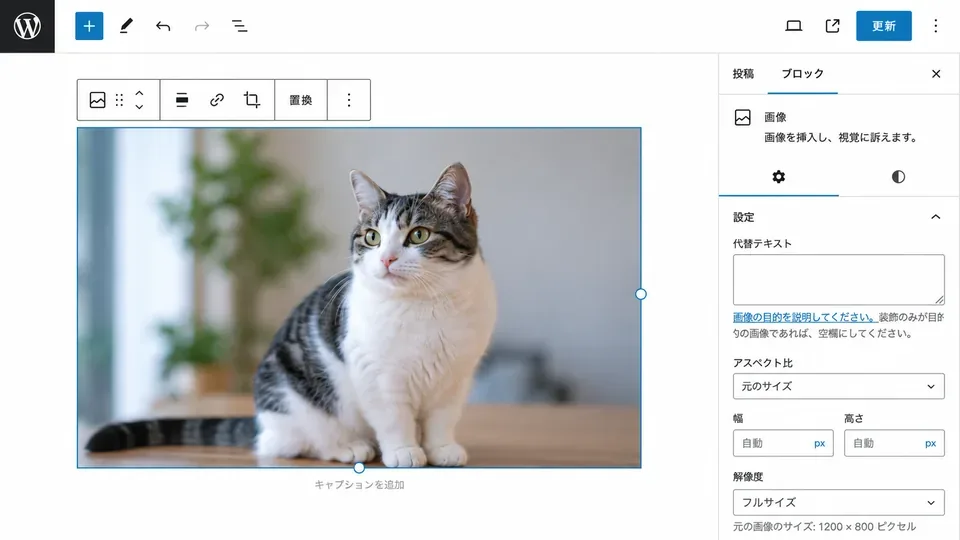Screen dimensions: 960x540
Task: Click the block drag handle dots
Action: [119, 100]
